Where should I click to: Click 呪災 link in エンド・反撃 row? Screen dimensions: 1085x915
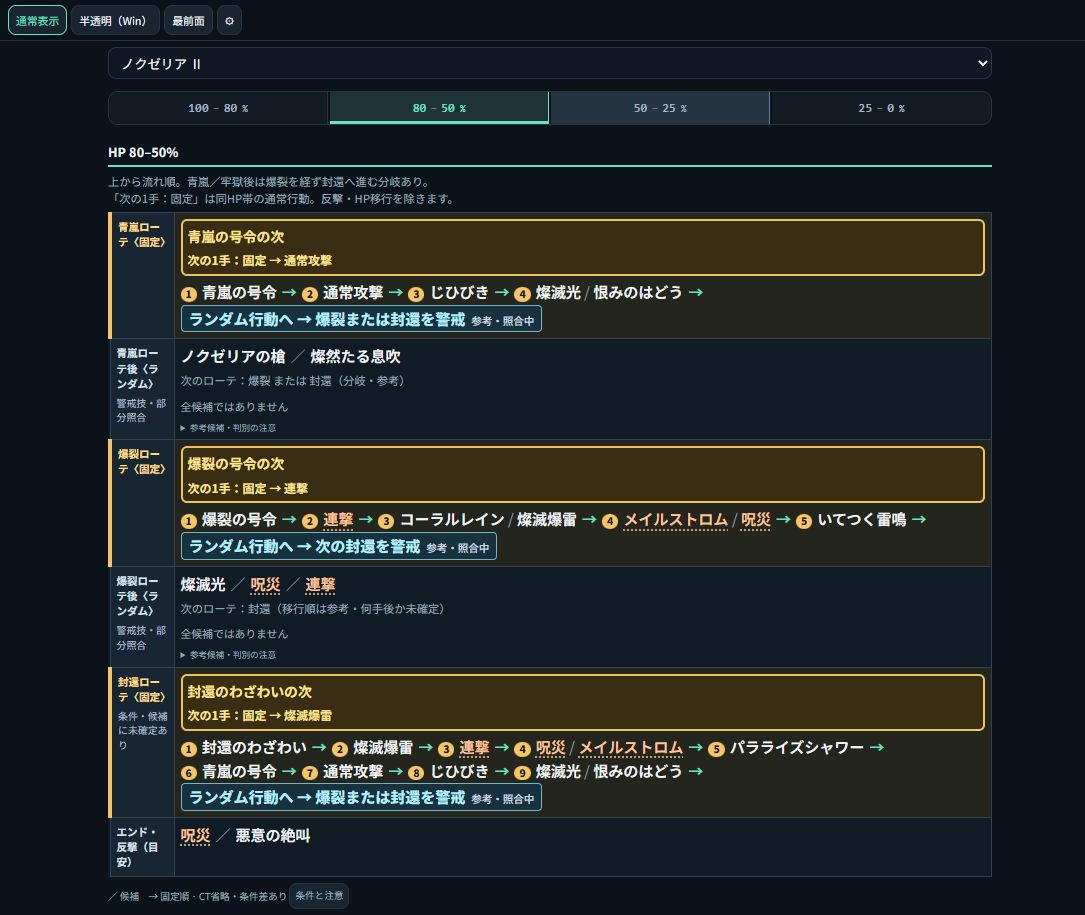(195, 836)
